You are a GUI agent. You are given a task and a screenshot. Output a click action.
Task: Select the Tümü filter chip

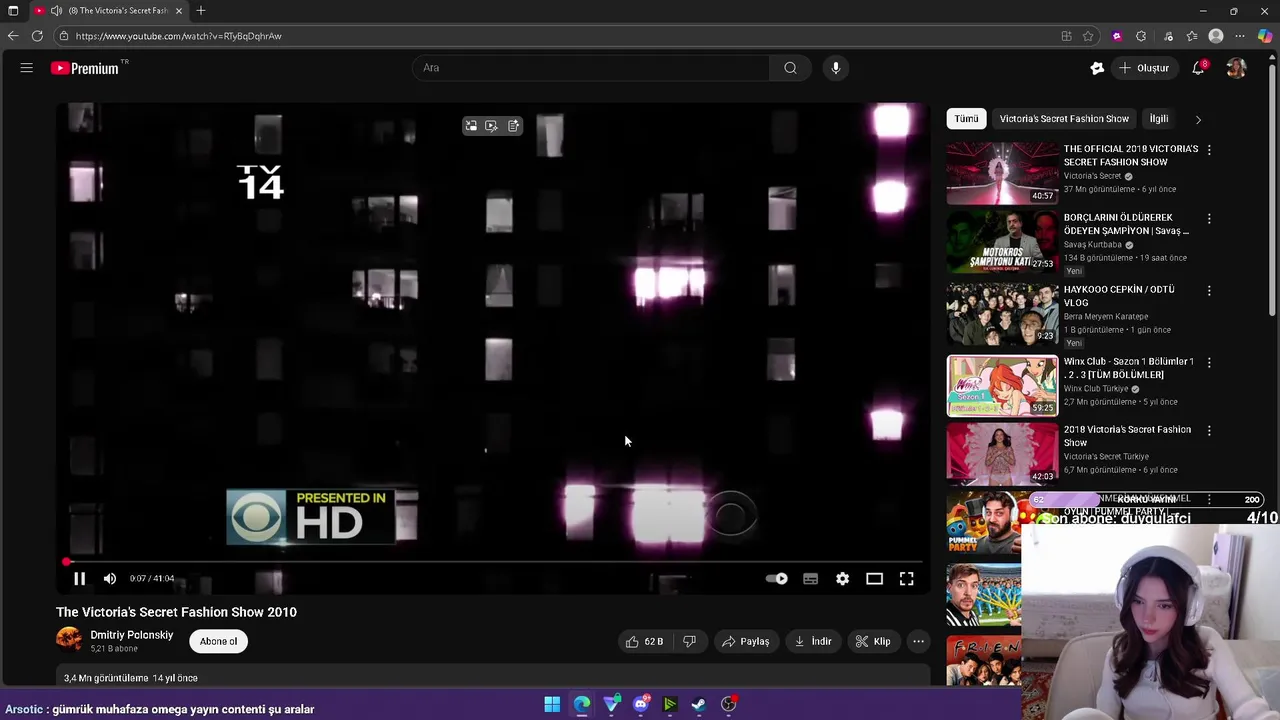click(x=966, y=119)
